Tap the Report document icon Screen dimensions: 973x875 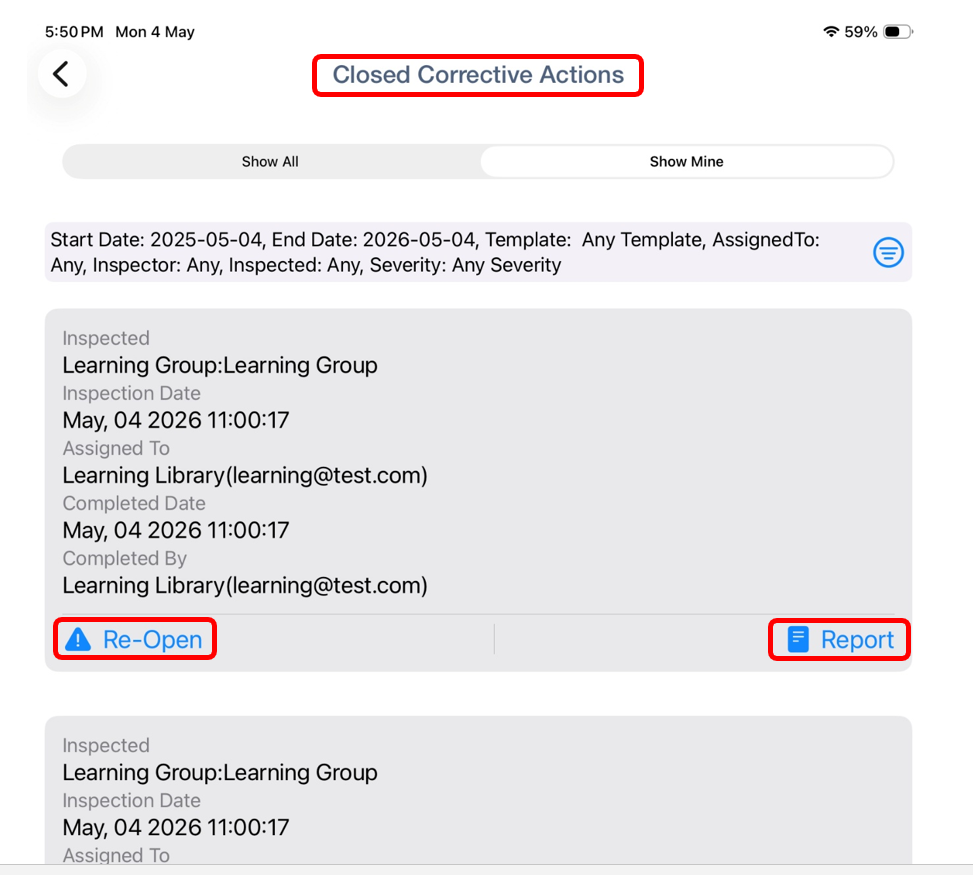798,640
